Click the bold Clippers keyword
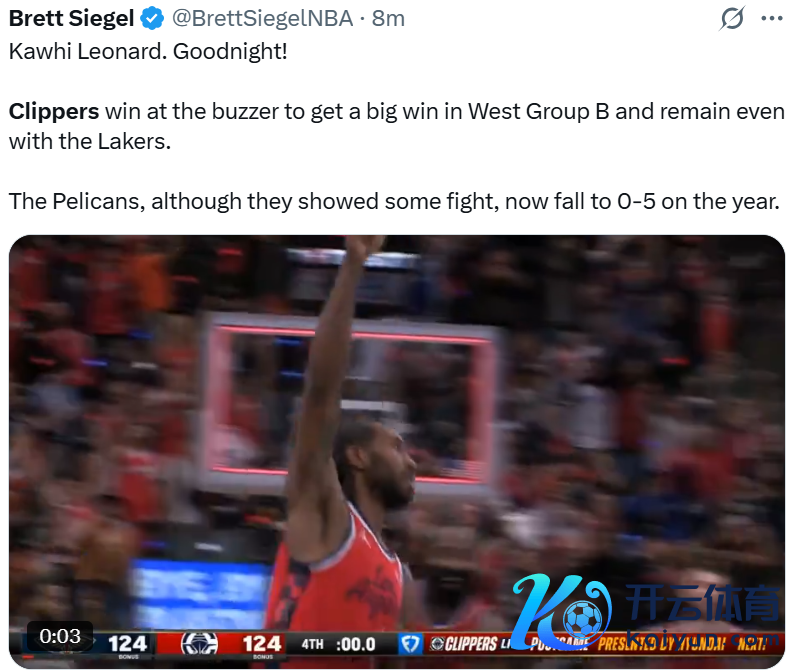 coord(54,112)
